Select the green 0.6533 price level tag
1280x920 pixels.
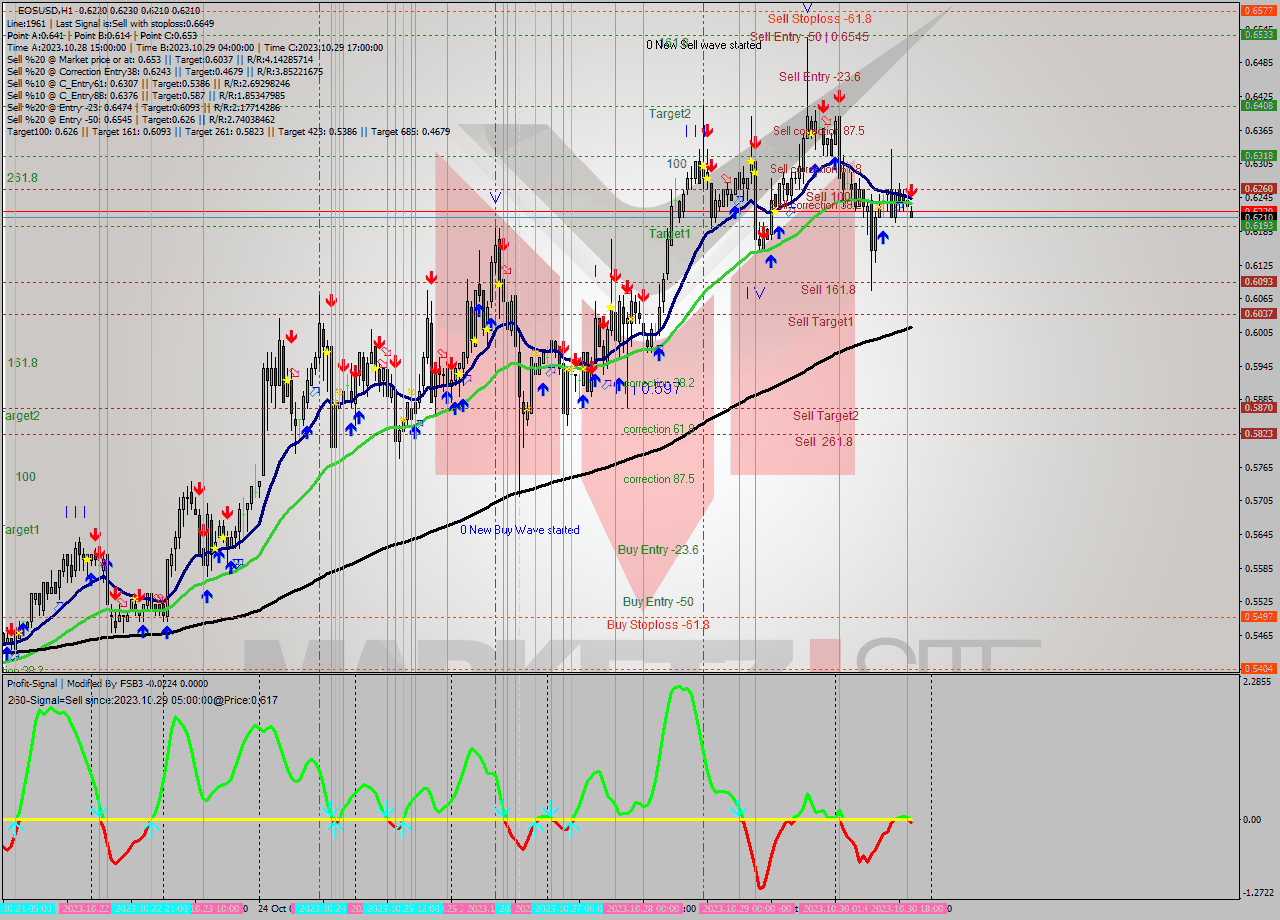(x=1257, y=34)
